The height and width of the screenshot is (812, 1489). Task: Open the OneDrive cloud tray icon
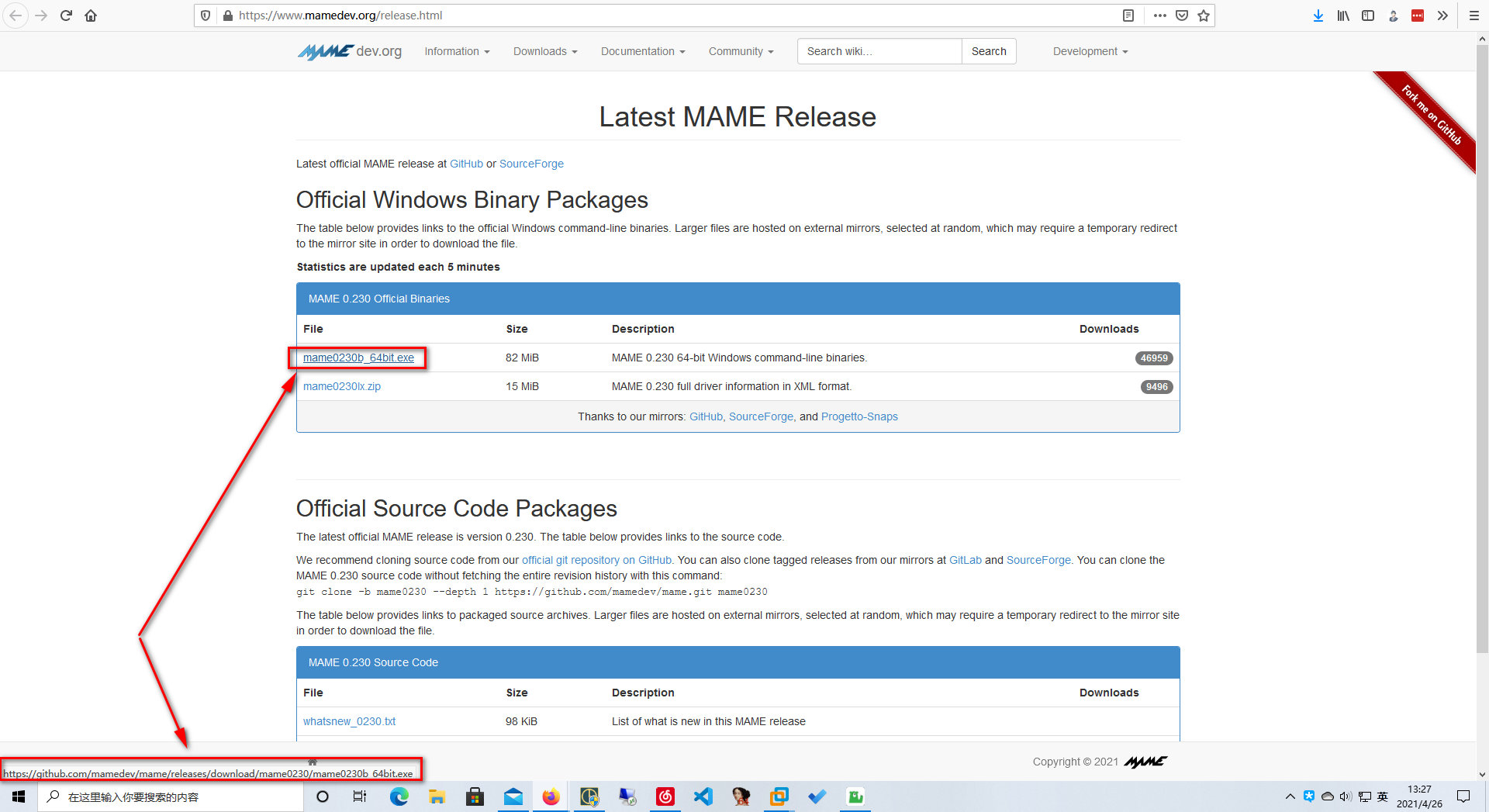tap(1327, 796)
